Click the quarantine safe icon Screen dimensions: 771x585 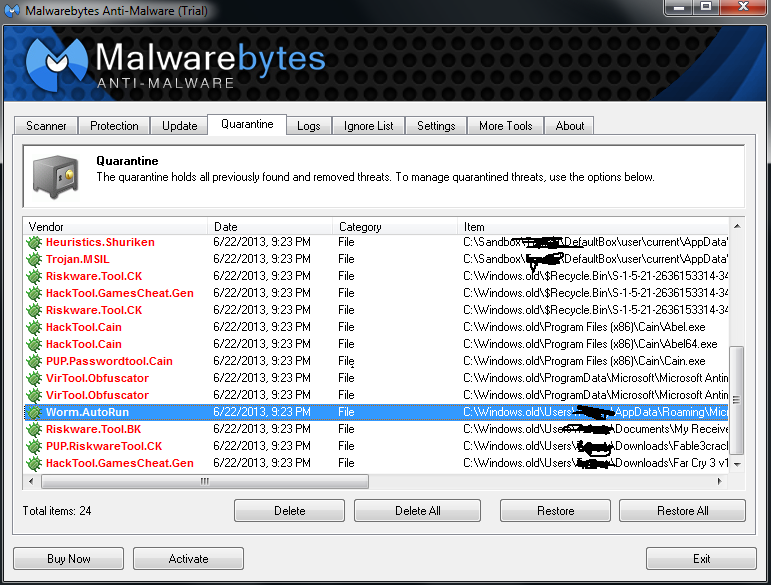coord(56,176)
